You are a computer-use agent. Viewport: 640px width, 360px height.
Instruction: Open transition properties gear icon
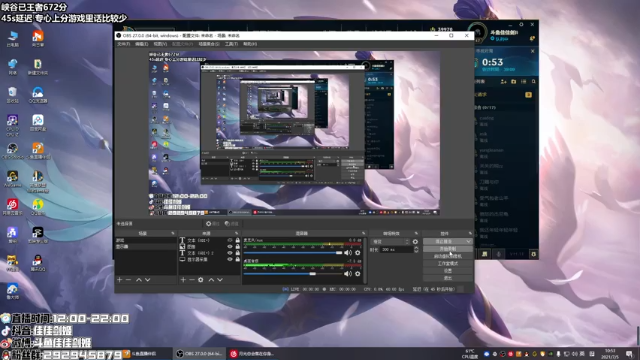click(415, 242)
